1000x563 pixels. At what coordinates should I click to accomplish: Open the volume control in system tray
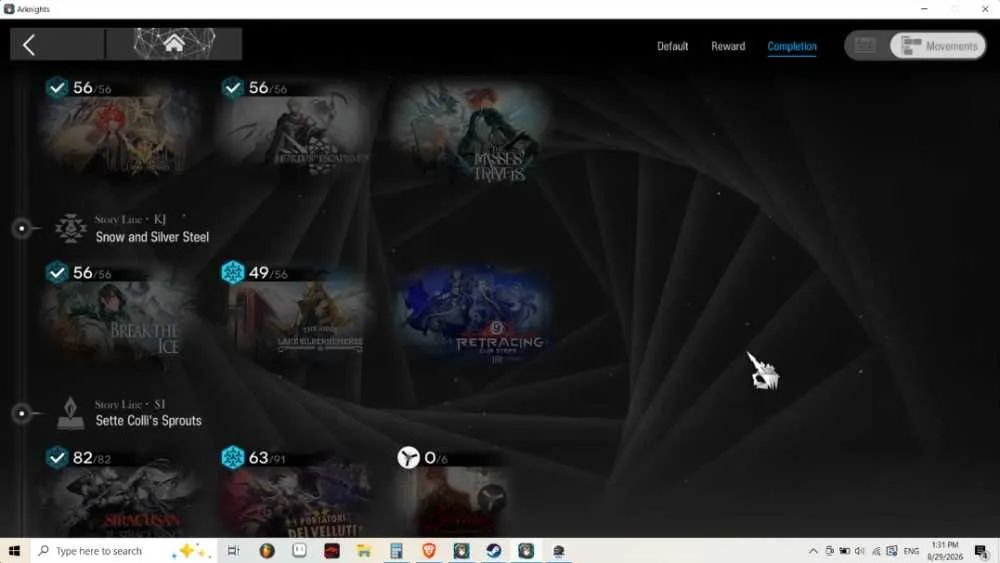[860, 551]
